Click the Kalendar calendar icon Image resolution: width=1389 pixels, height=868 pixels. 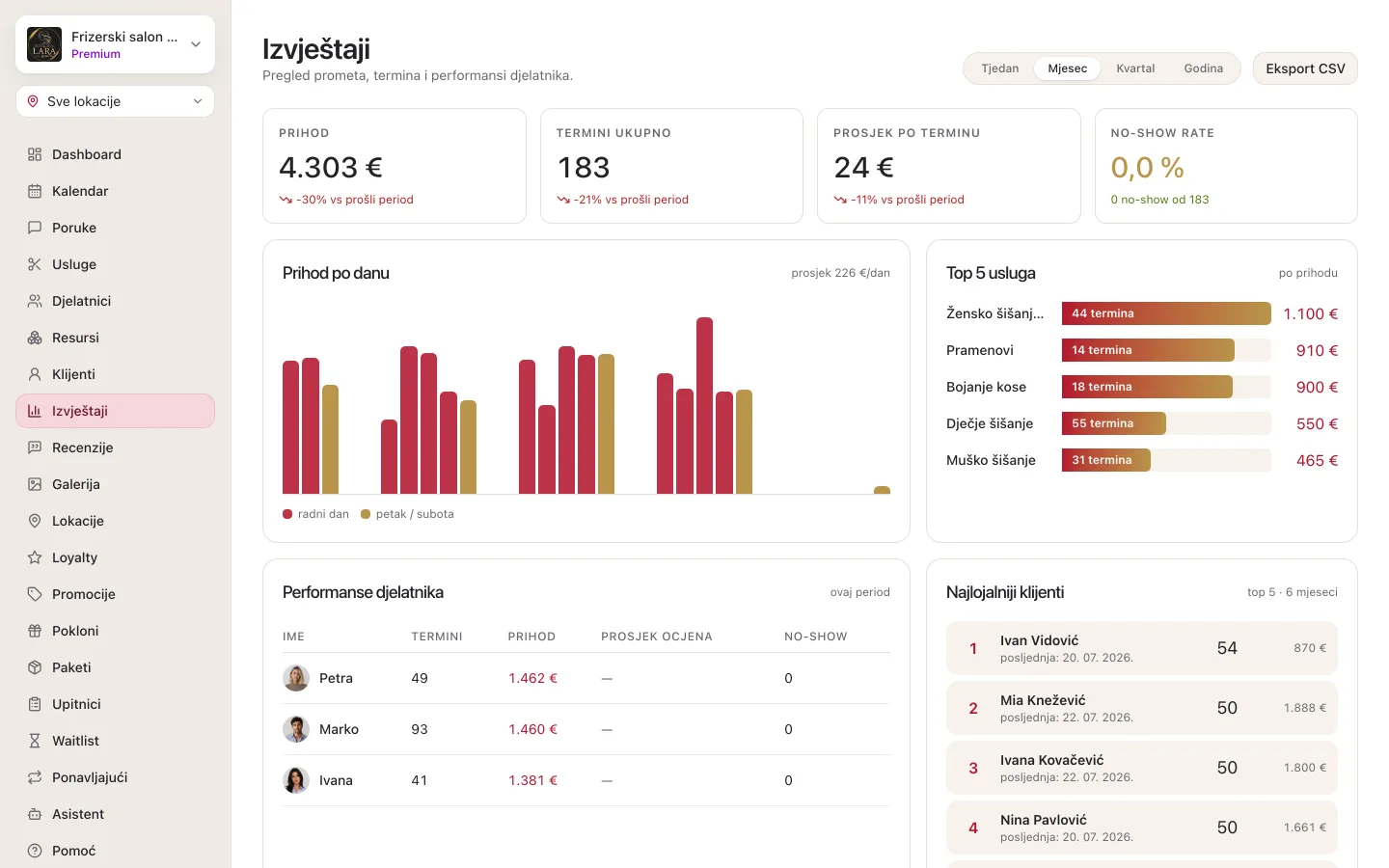[35, 191]
